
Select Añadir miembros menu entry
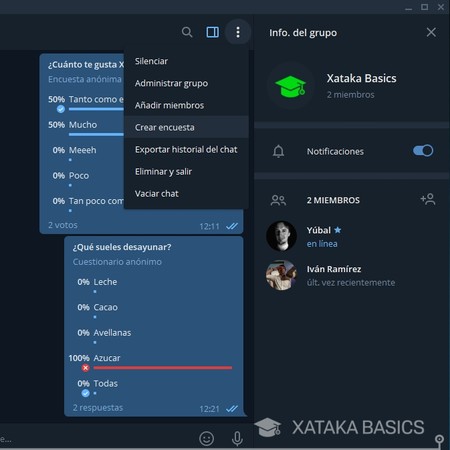(186, 105)
